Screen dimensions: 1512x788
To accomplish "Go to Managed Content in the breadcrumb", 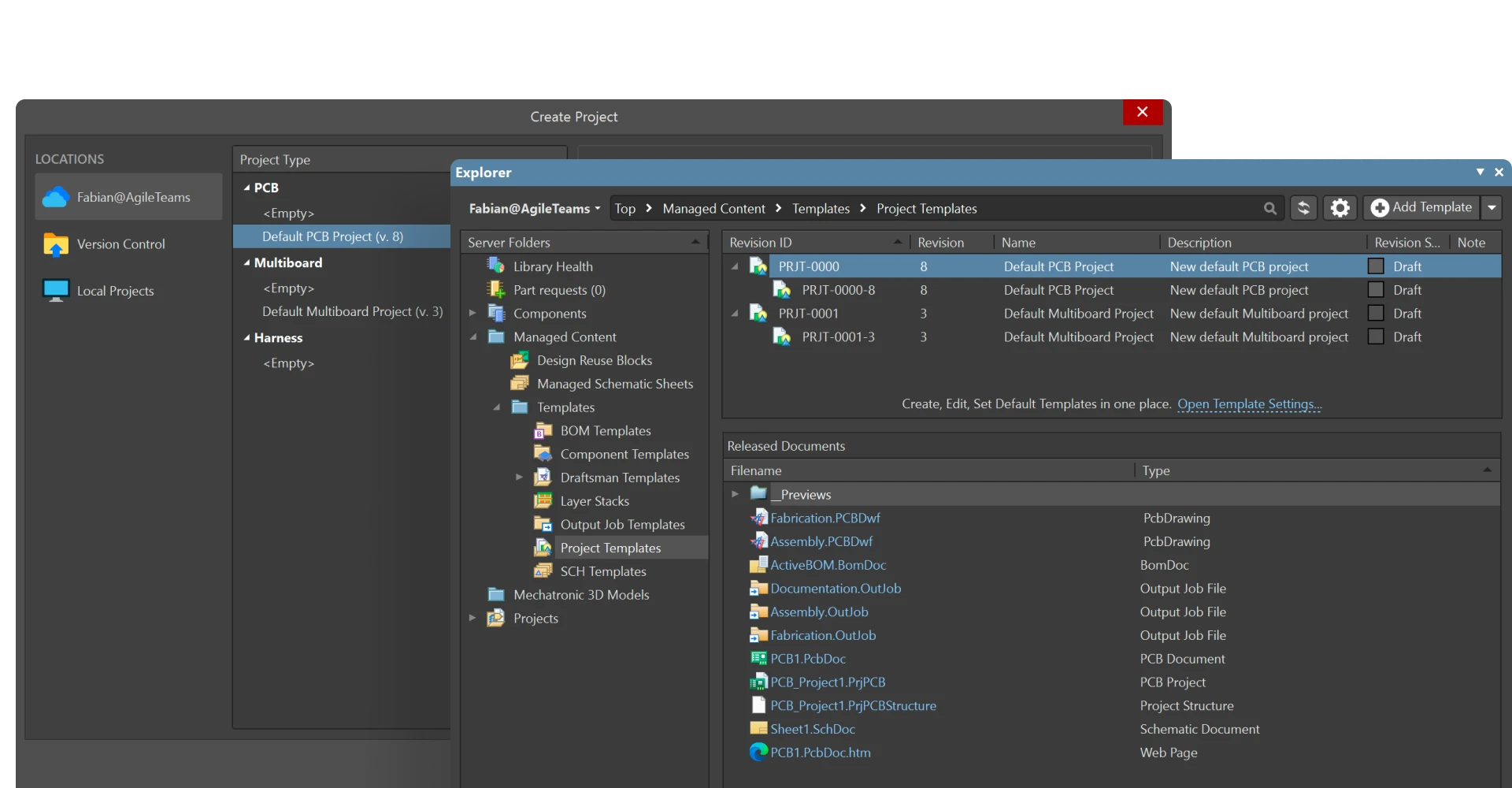I will [713, 209].
